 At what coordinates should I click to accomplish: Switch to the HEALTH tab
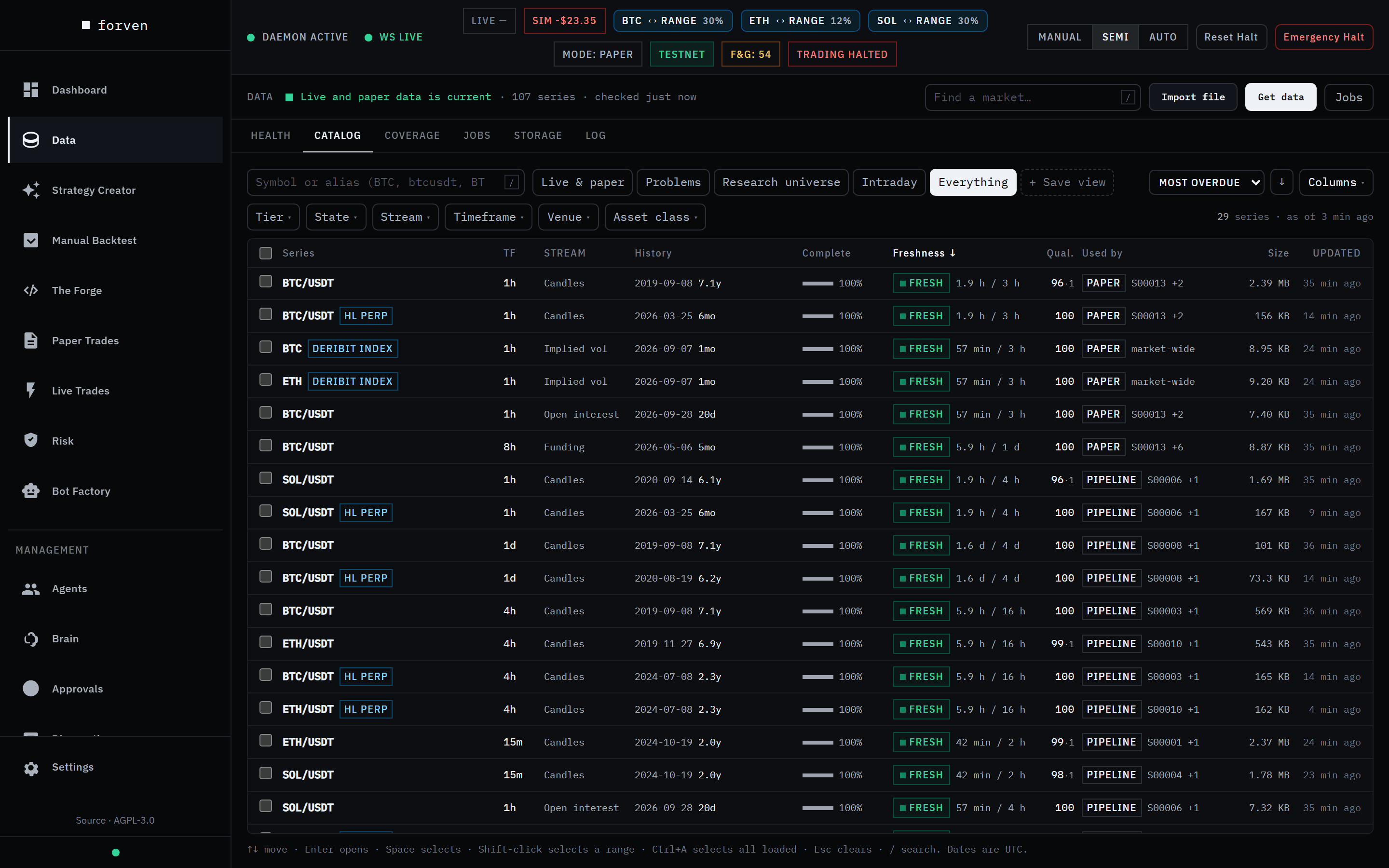tap(271, 136)
